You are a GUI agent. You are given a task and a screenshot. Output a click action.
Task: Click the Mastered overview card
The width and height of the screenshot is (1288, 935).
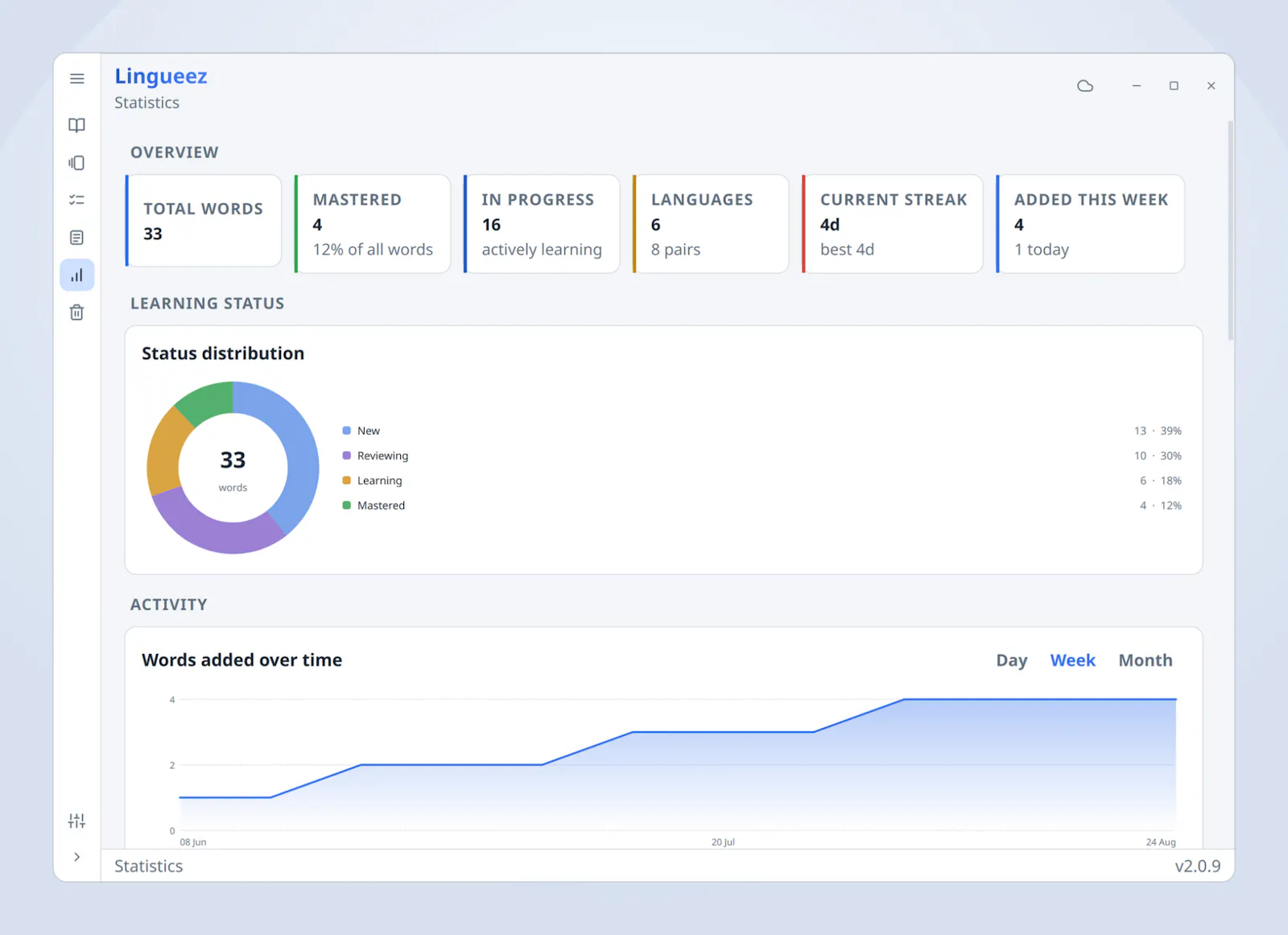point(373,224)
